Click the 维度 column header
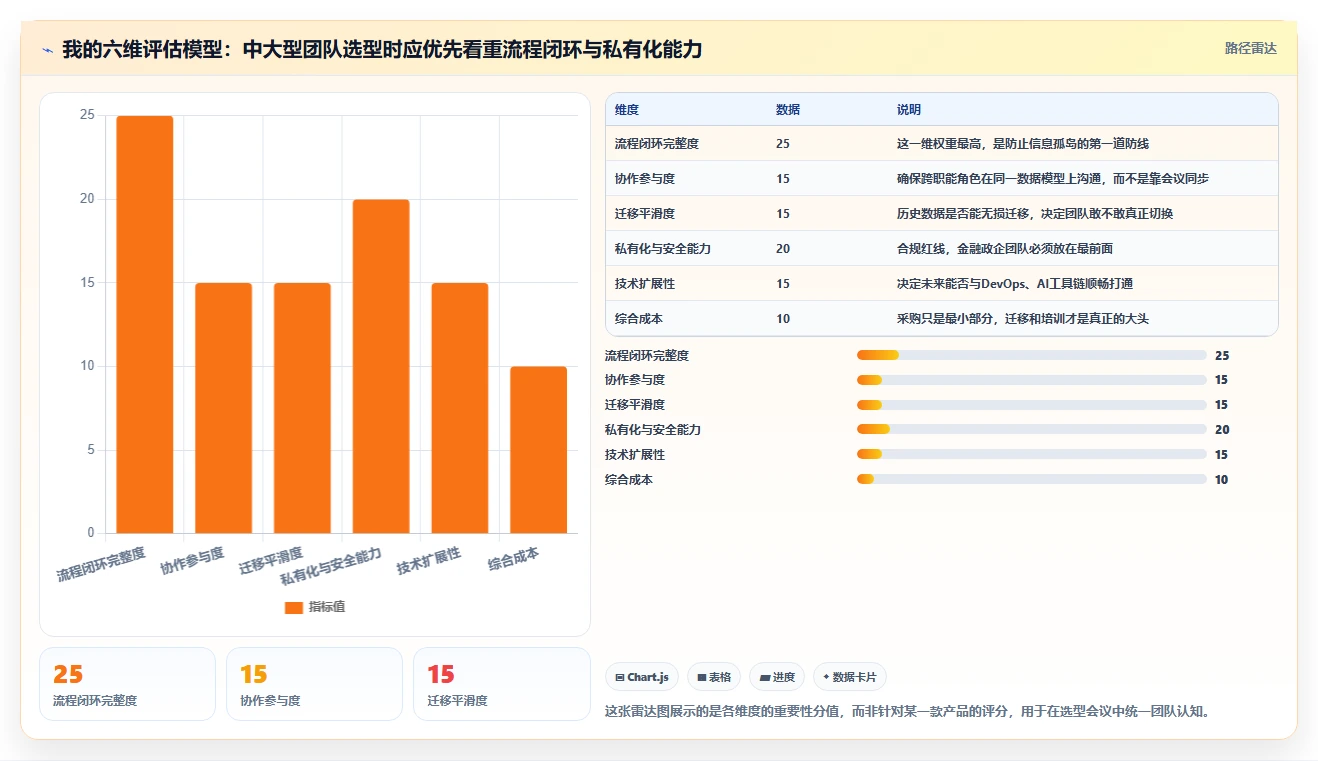1318x761 pixels. [627, 110]
